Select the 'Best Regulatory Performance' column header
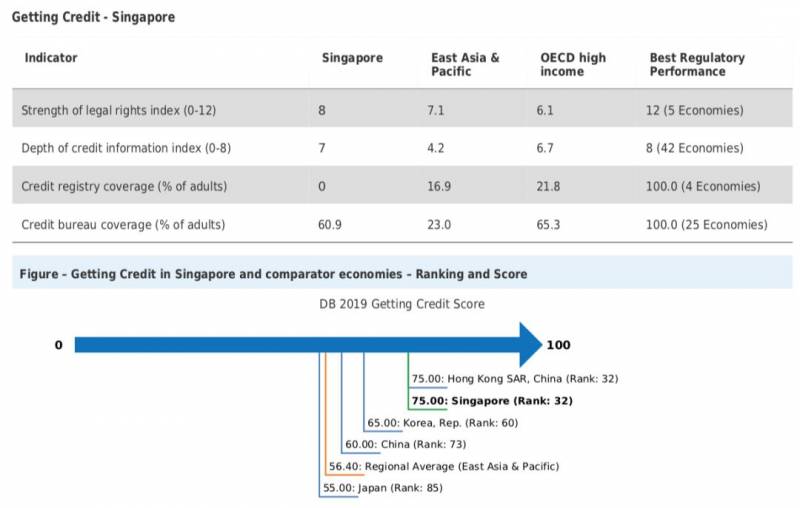Viewport: 800px width, 508px height. (x=697, y=65)
